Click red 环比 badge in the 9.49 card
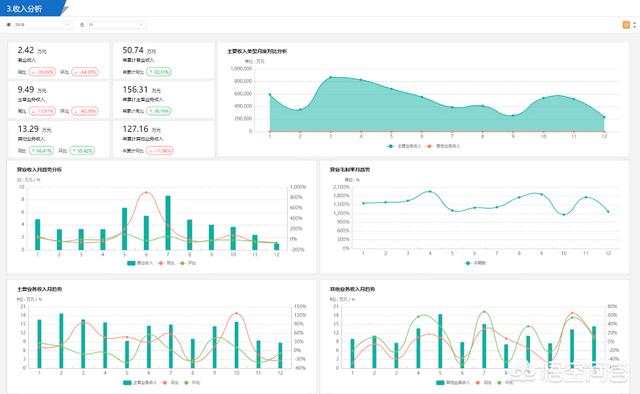The width and height of the screenshot is (640, 394). pyautogui.click(x=85, y=111)
